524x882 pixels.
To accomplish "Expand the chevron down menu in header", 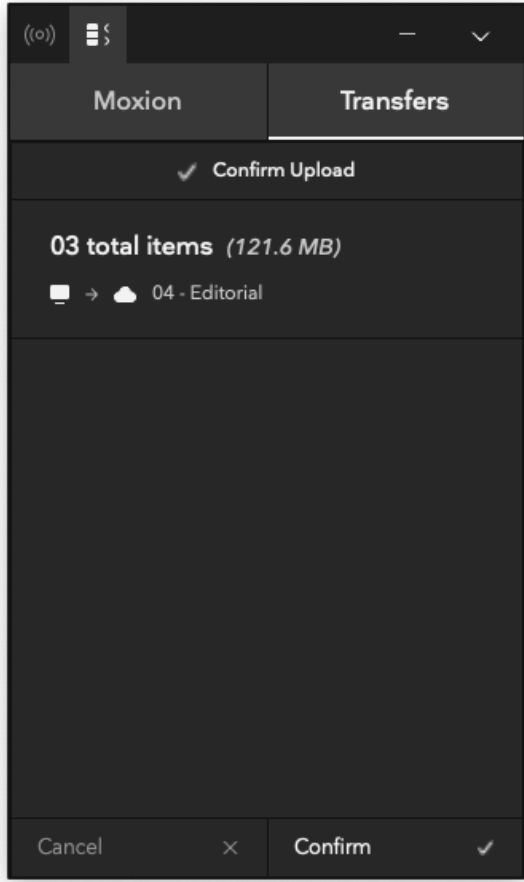I will click(x=480, y=37).
